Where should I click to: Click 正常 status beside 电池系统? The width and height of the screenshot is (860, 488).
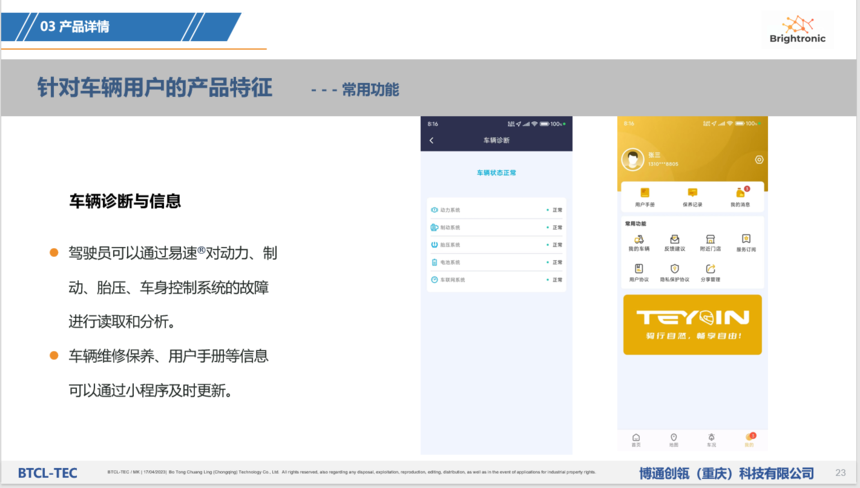tap(557, 263)
